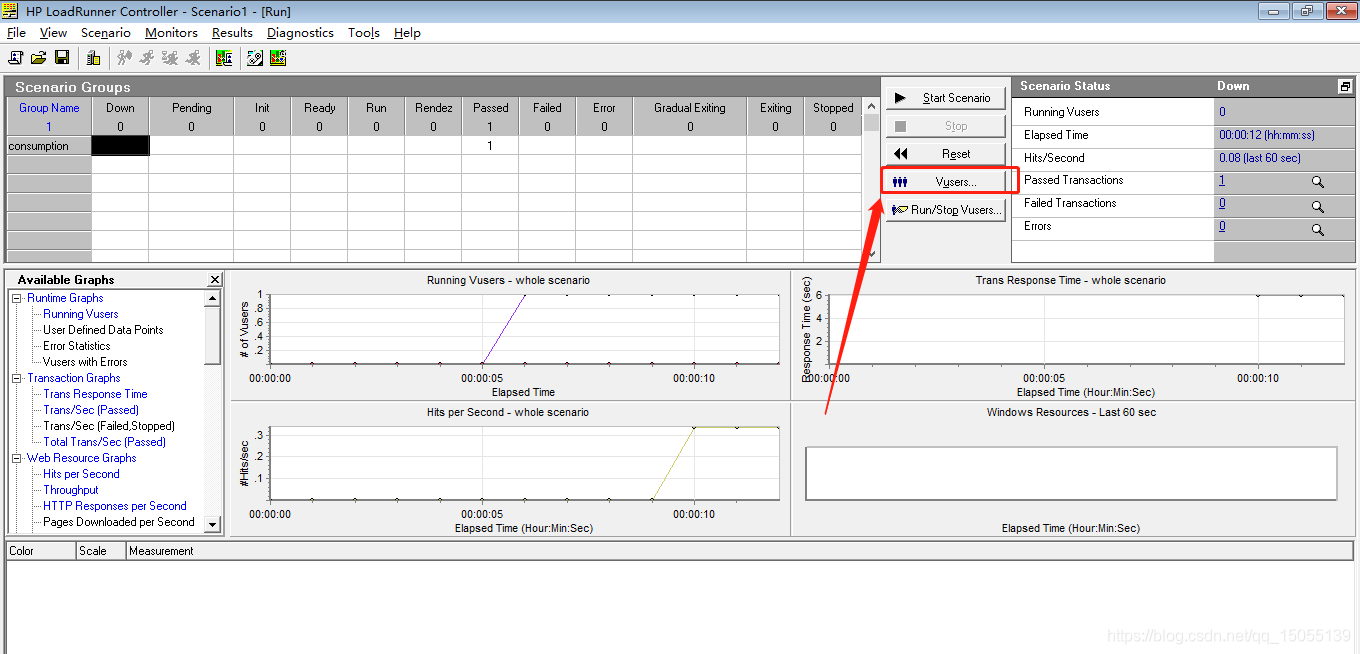Collapse the Runtime Graphs tree node
Screen dimensions: 1360x654
pos(16,298)
